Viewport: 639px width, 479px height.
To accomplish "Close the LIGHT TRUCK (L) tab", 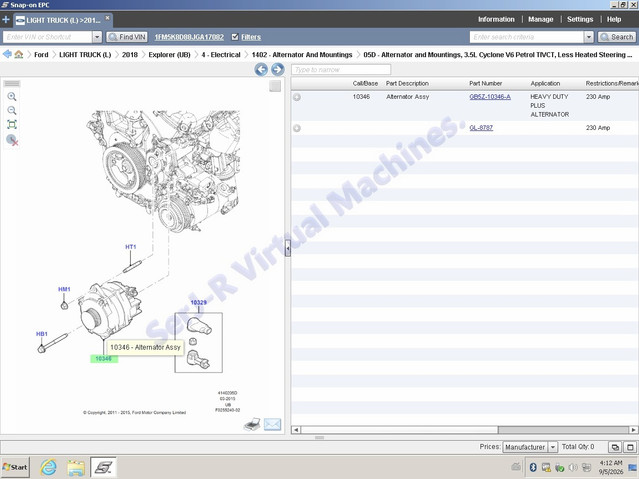I will 108,18.
